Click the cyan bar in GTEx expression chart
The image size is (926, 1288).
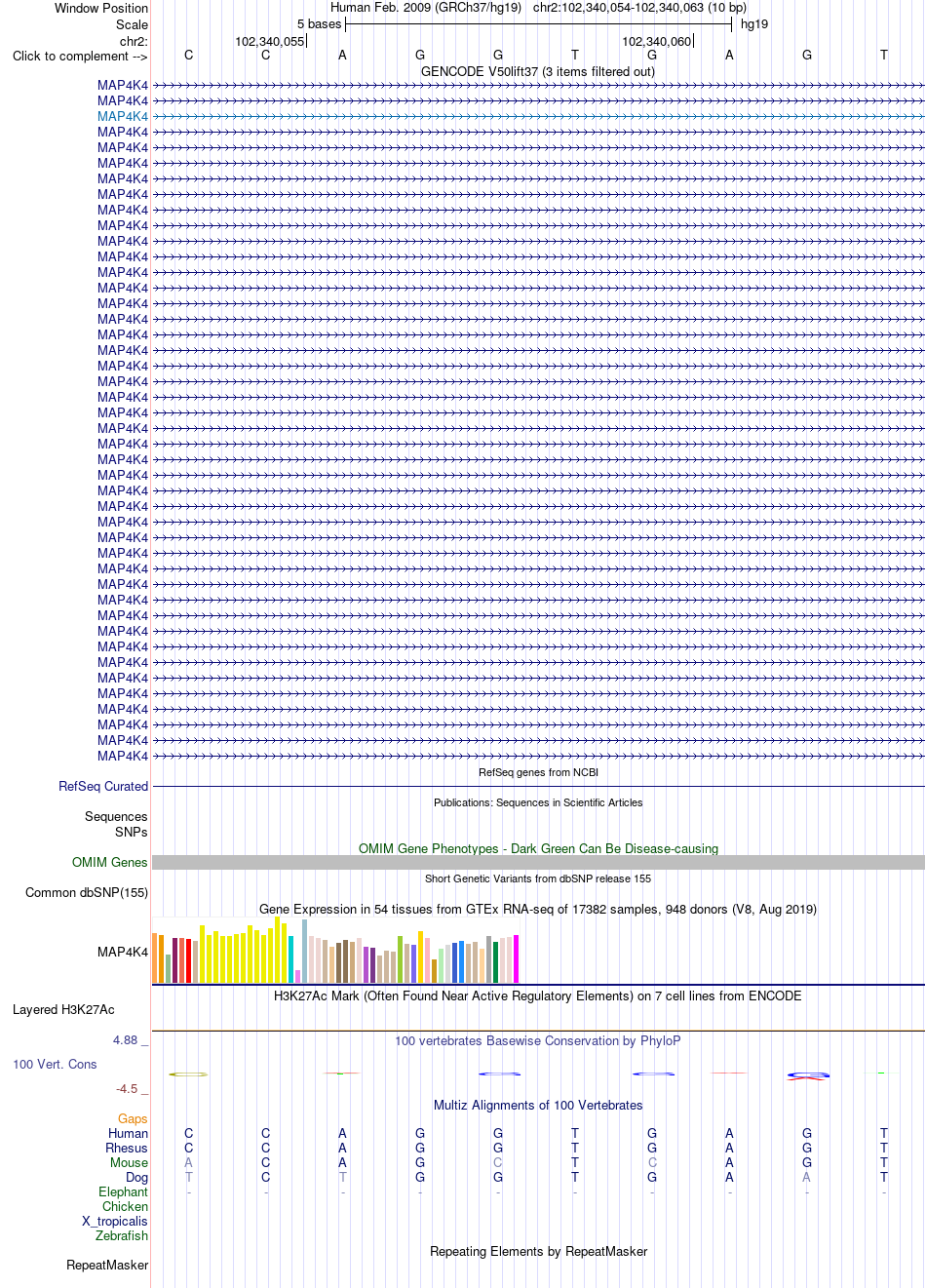[x=290, y=958]
